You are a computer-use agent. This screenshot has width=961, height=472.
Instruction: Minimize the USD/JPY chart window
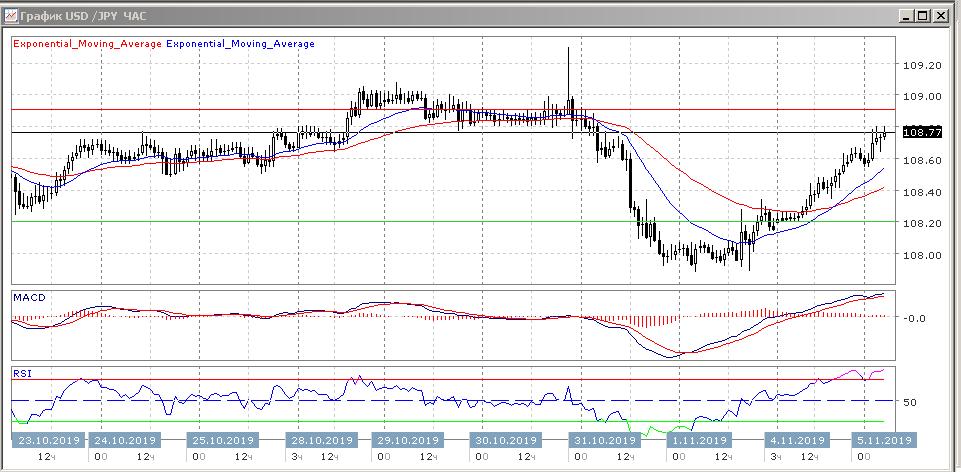[906, 15]
